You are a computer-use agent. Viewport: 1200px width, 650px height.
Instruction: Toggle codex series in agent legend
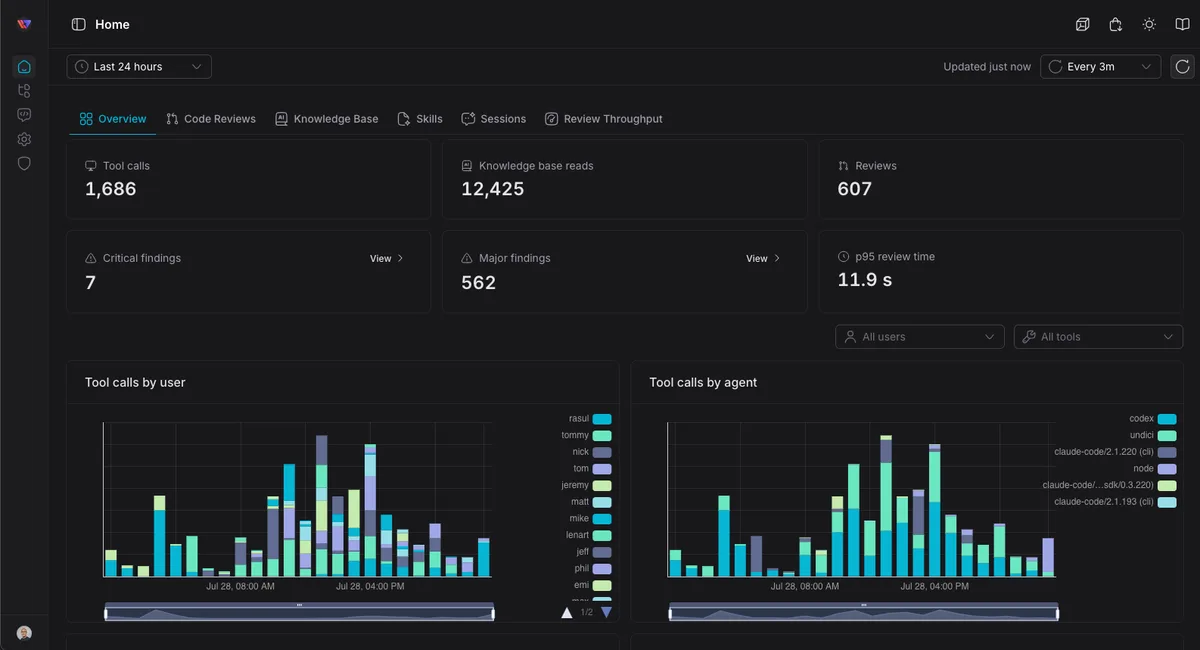coord(1153,419)
